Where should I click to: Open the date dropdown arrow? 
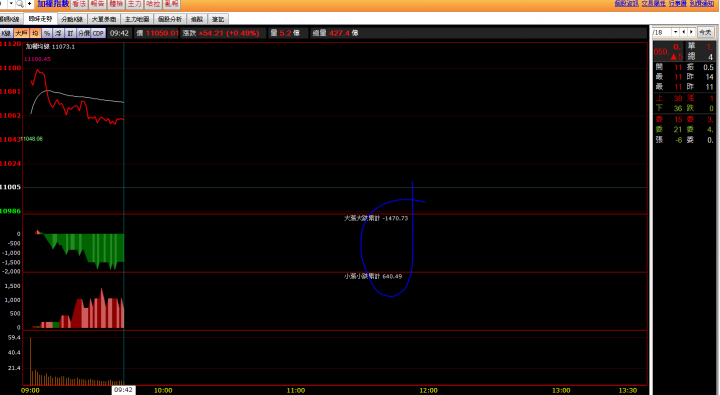[675, 32]
